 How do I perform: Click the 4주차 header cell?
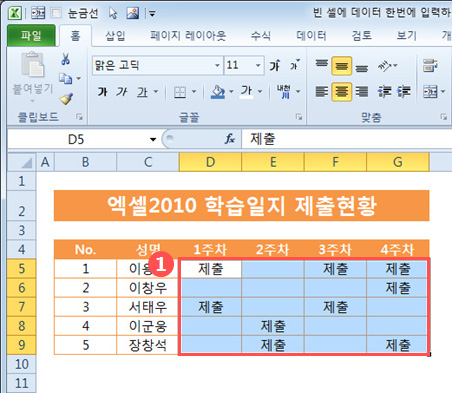tap(398, 249)
